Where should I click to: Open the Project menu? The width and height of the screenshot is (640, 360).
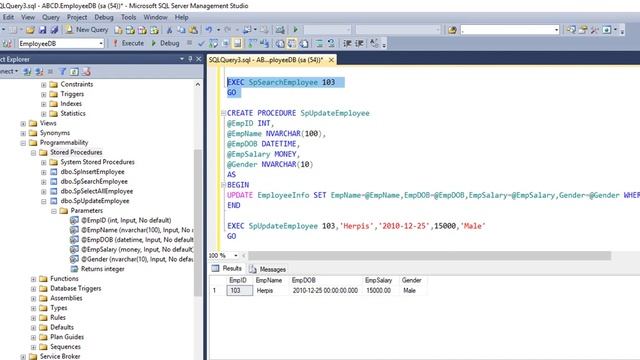tap(77, 17)
